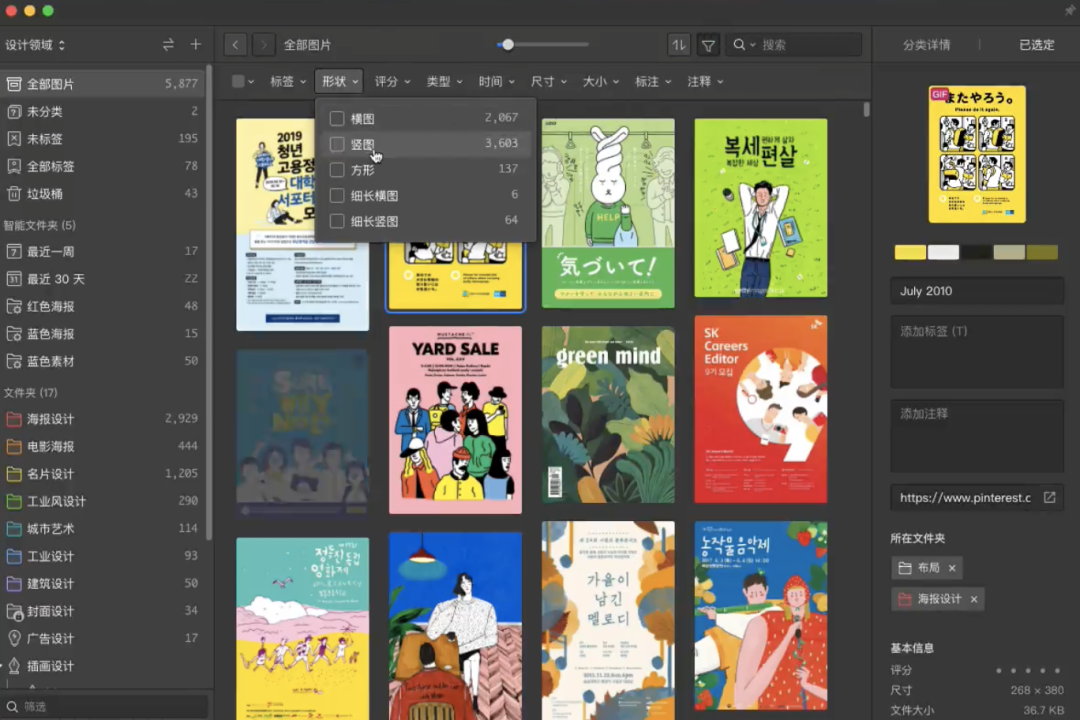The height and width of the screenshot is (720, 1080).
Task: Select the filter funnel icon near search
Action: pyautogui.click(x=708, y=44)
